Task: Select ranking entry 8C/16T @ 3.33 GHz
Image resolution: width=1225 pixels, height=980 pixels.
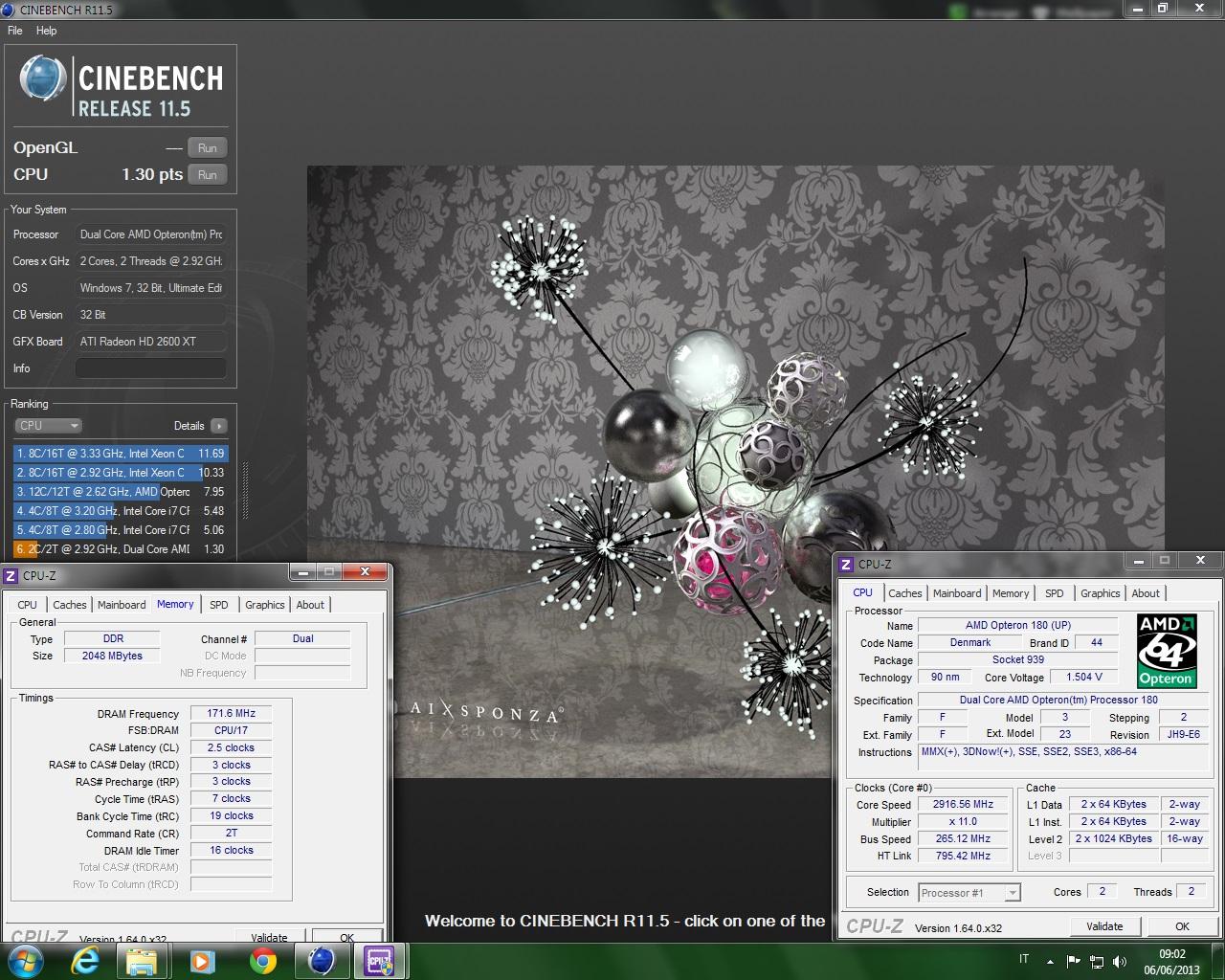Action: tap(121, 454)
